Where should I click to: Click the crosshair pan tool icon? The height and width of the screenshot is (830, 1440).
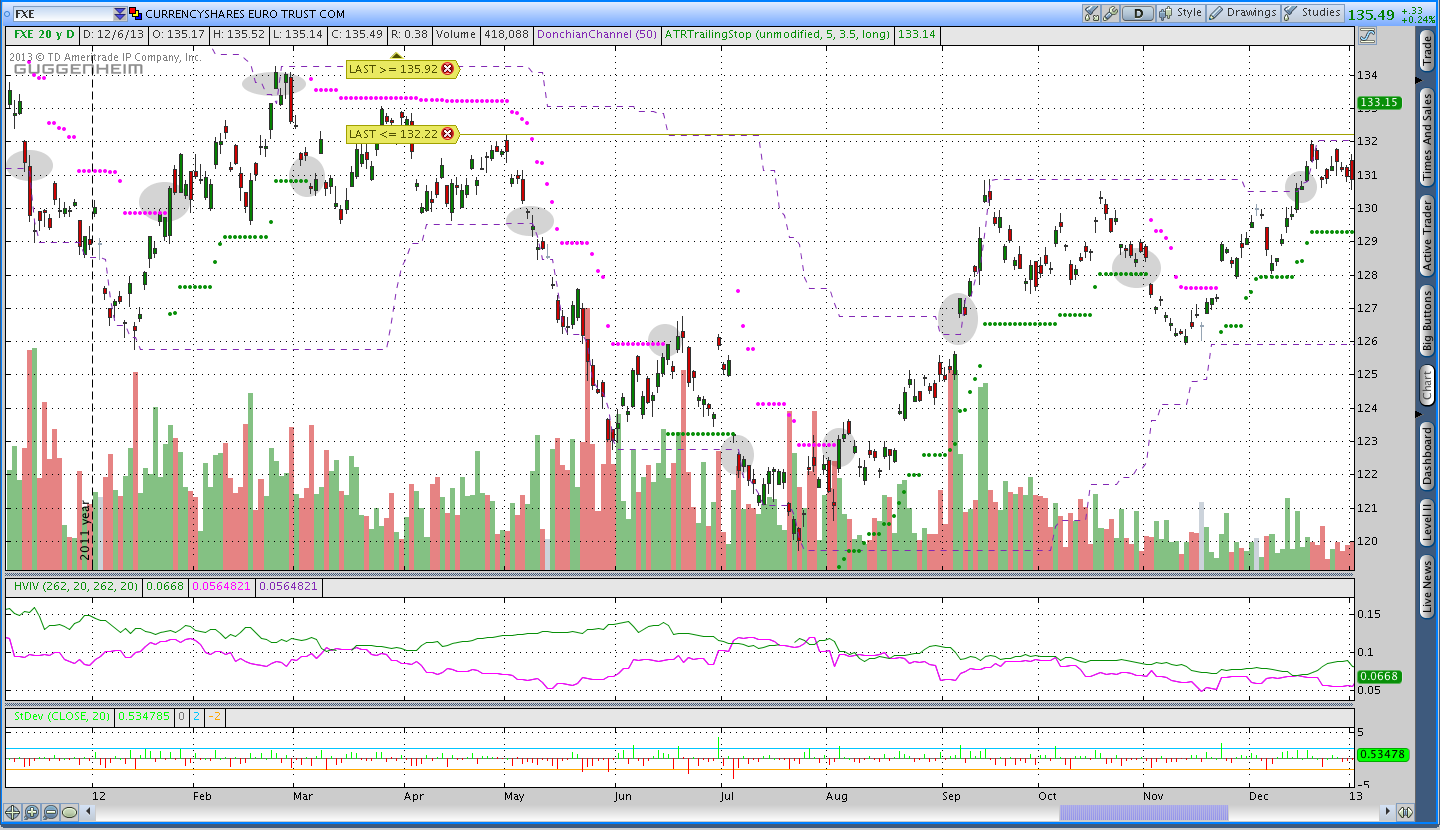click(x=13, y=812)
